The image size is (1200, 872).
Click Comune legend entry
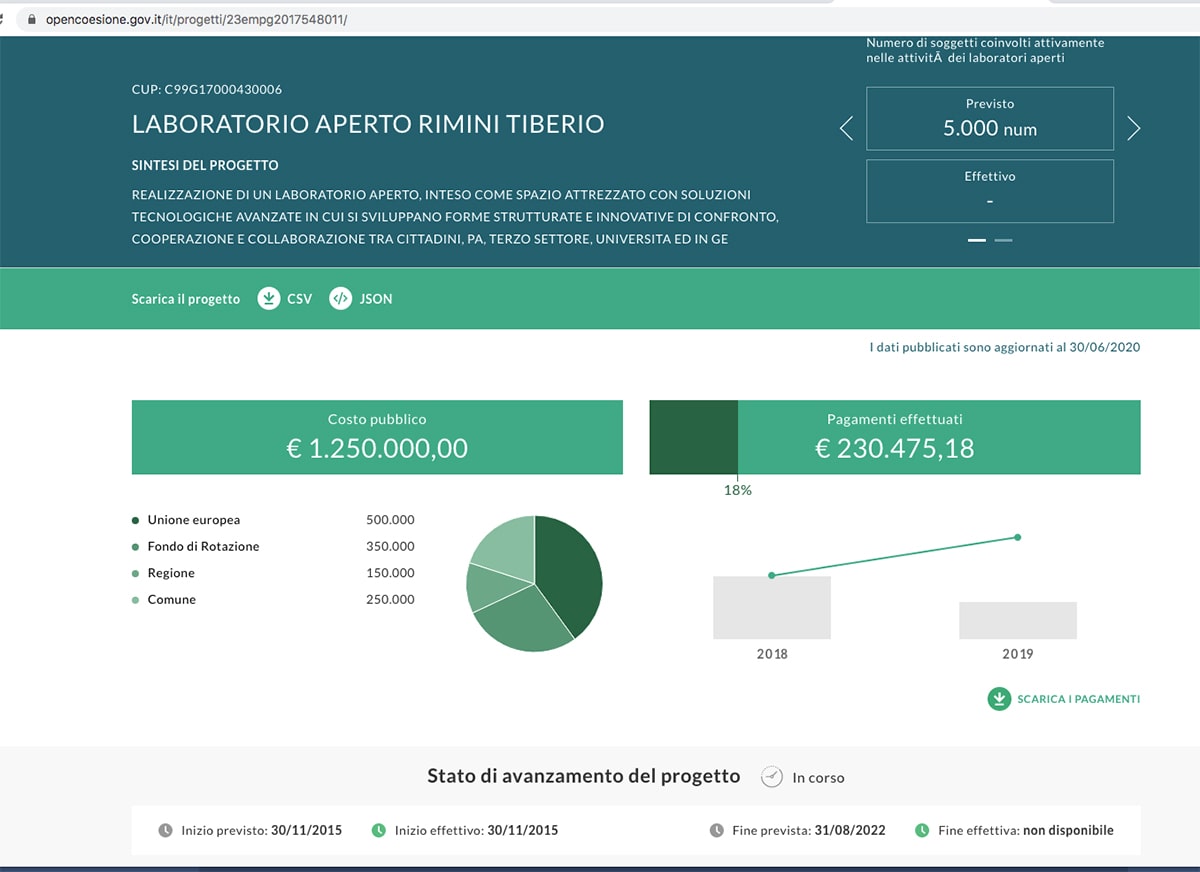pos(164,599)
